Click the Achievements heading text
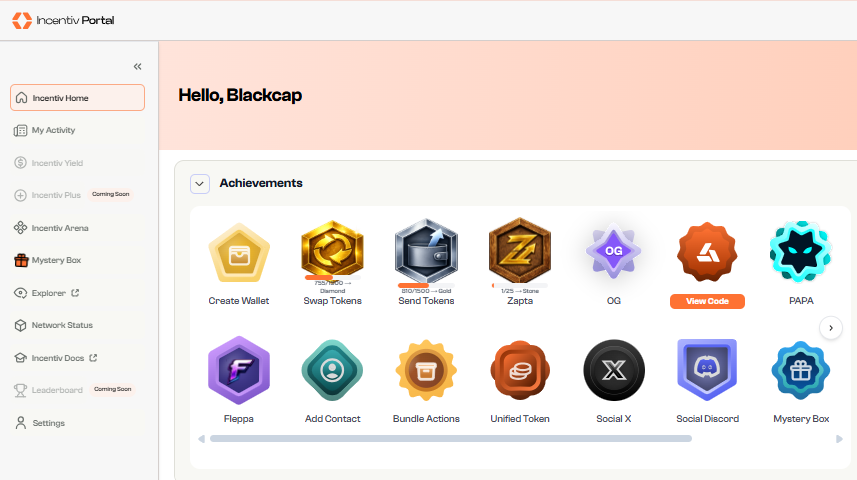 click(261, 183)
